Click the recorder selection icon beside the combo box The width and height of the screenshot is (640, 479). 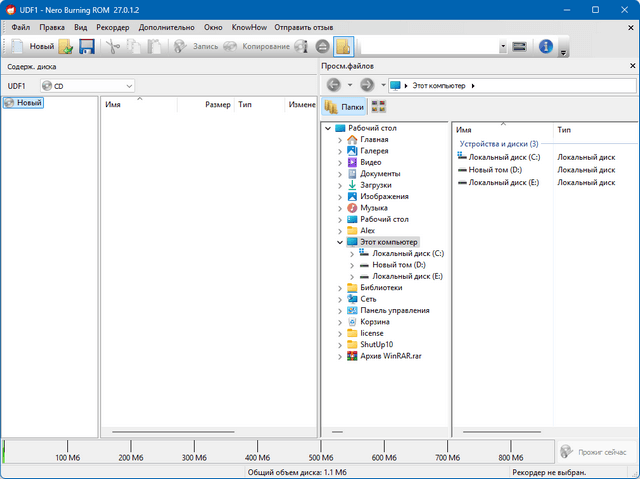click(x=520, y=46)
